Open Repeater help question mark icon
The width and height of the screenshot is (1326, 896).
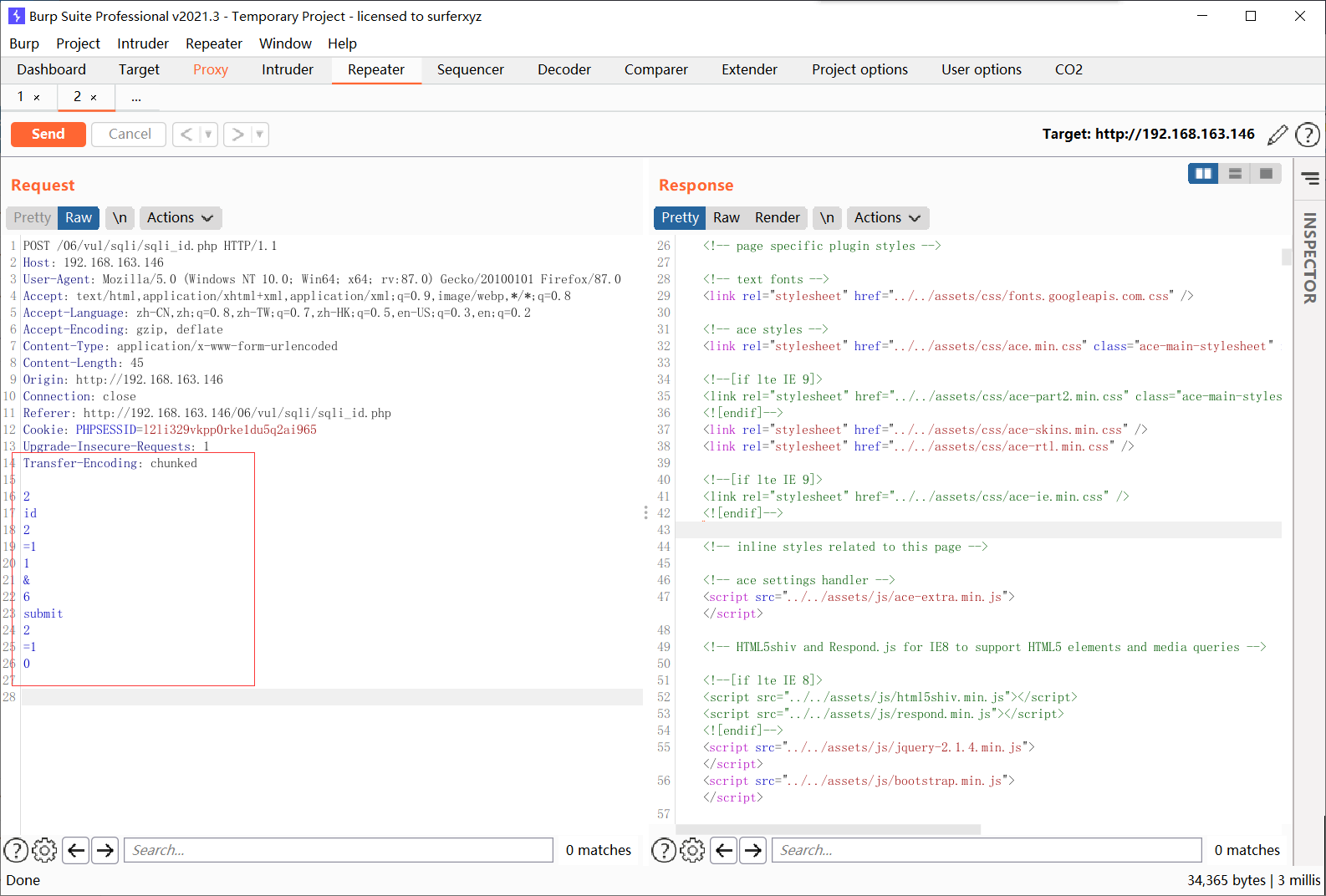1308,135
